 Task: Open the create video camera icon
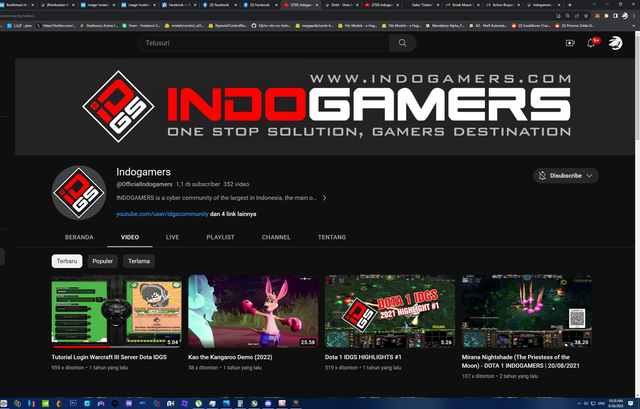pyautogui.click(x=570, y=43)
